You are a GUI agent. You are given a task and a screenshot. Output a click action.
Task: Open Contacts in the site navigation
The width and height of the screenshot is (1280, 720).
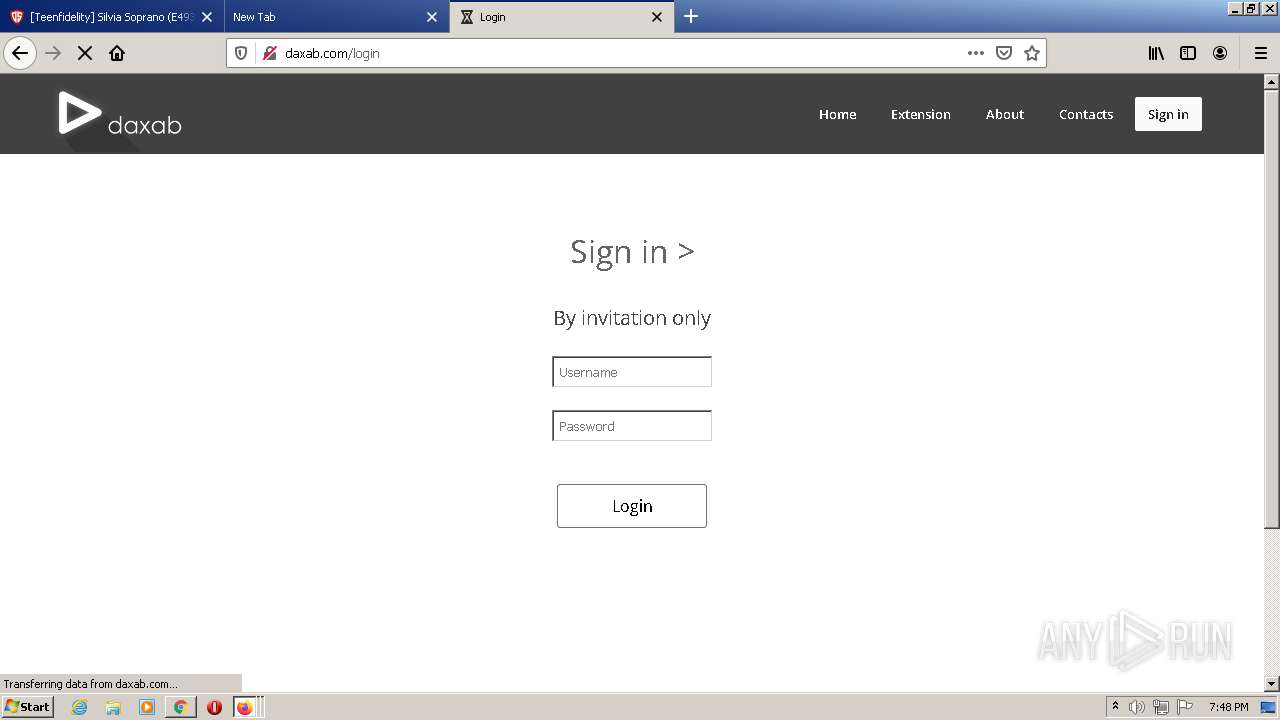pos(1086,114)
